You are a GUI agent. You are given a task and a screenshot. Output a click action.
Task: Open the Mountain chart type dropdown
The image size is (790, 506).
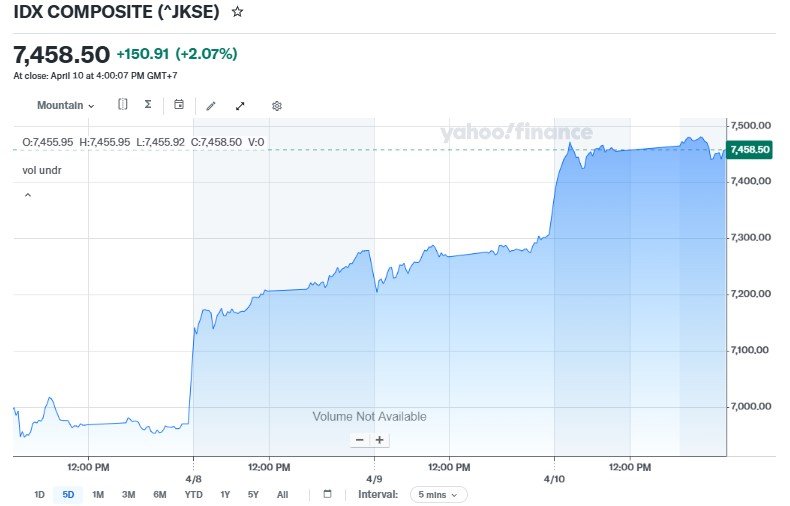coord(65,105)
